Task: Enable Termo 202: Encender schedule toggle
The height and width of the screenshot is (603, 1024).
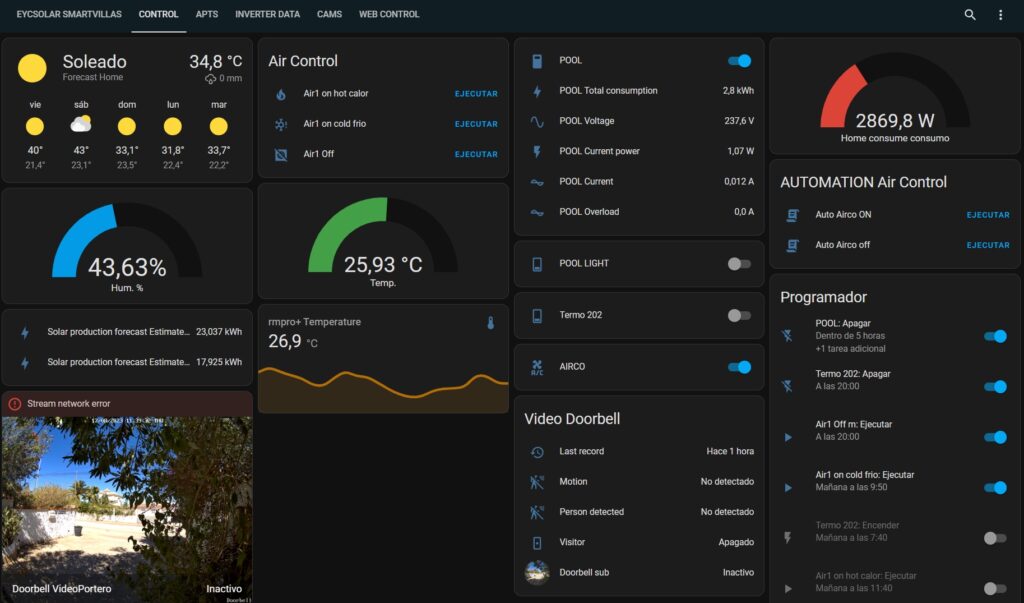Action: pos(994,538)
